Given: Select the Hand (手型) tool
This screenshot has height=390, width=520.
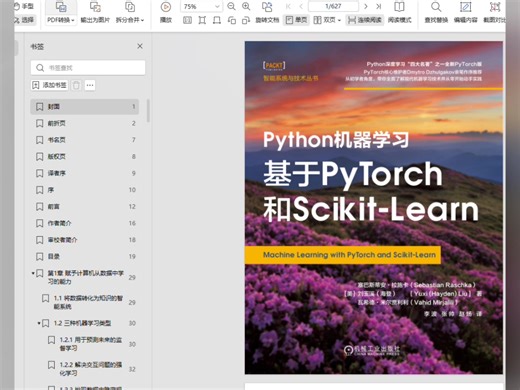Looking at the screenshot, I should click(x=24, y=6).
